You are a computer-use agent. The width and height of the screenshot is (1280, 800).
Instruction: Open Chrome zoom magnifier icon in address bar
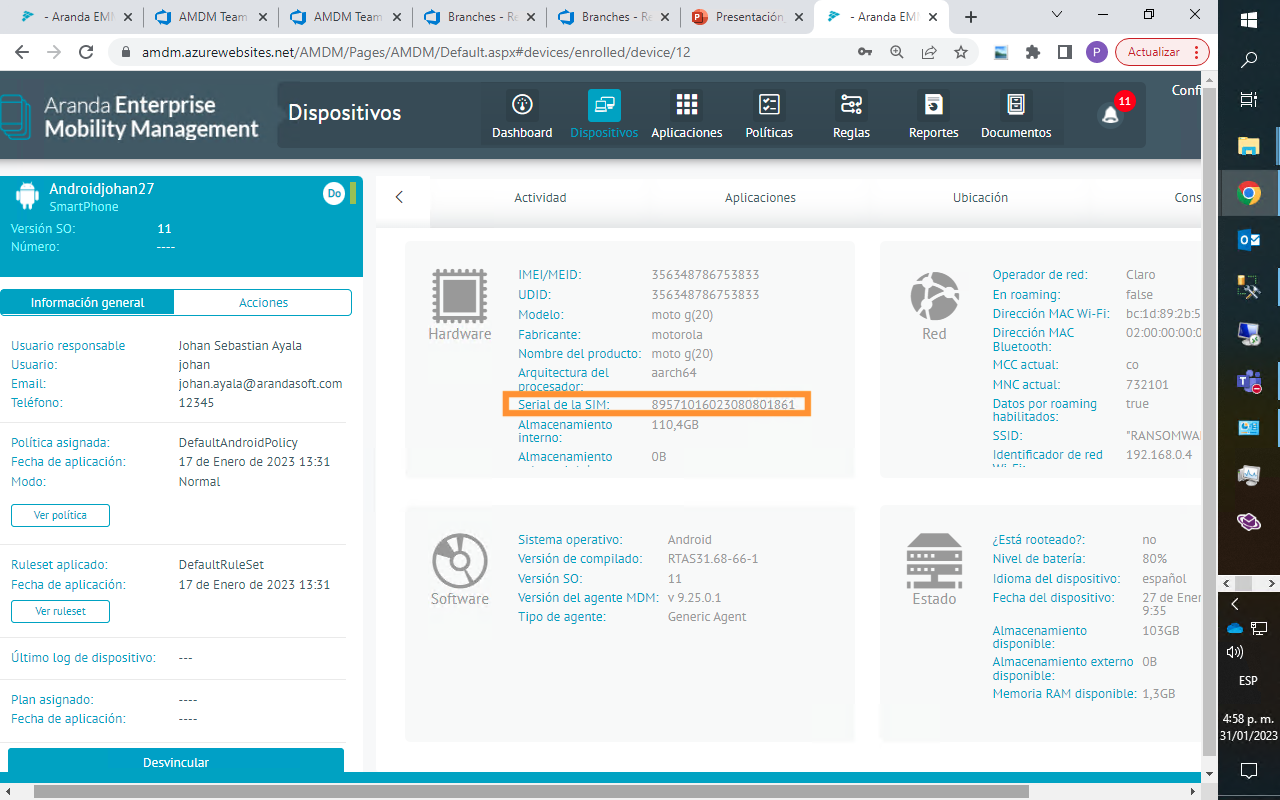tap(897, 52)
